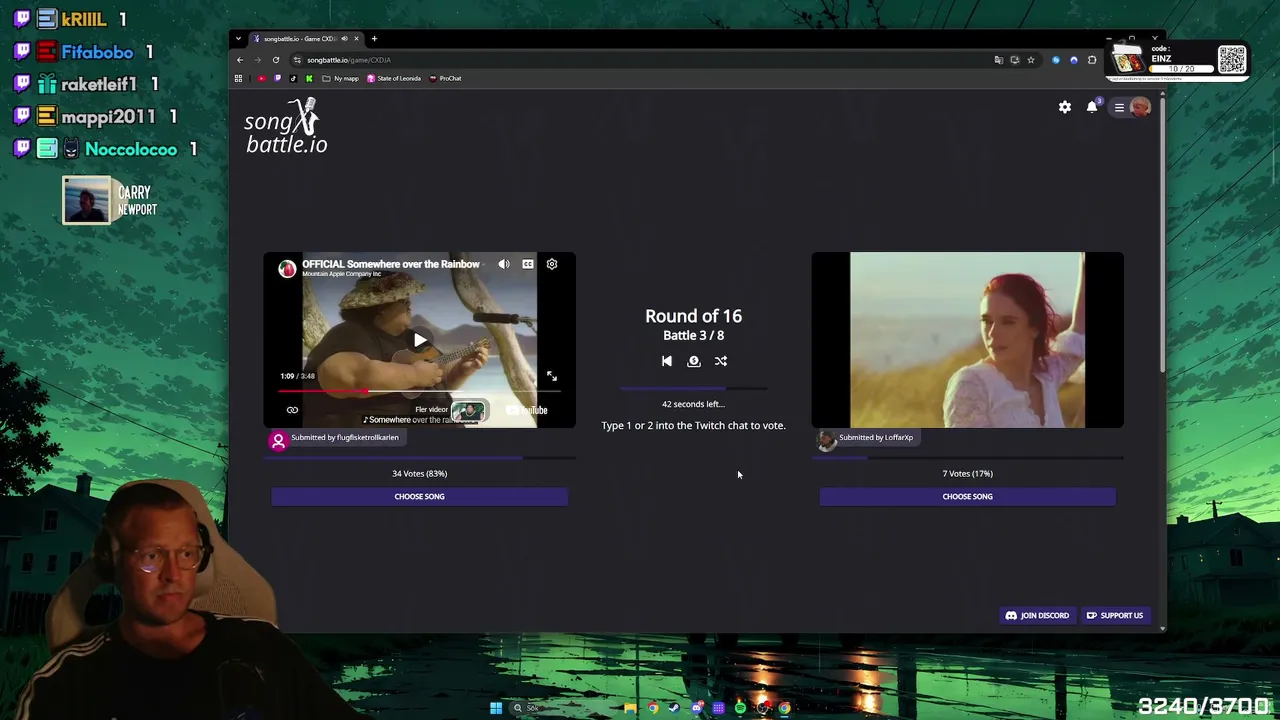Screen dimensions: 1280x720
Task: Open the Mountain Apple Company channel avatar
Action: (x=287, y=268)
